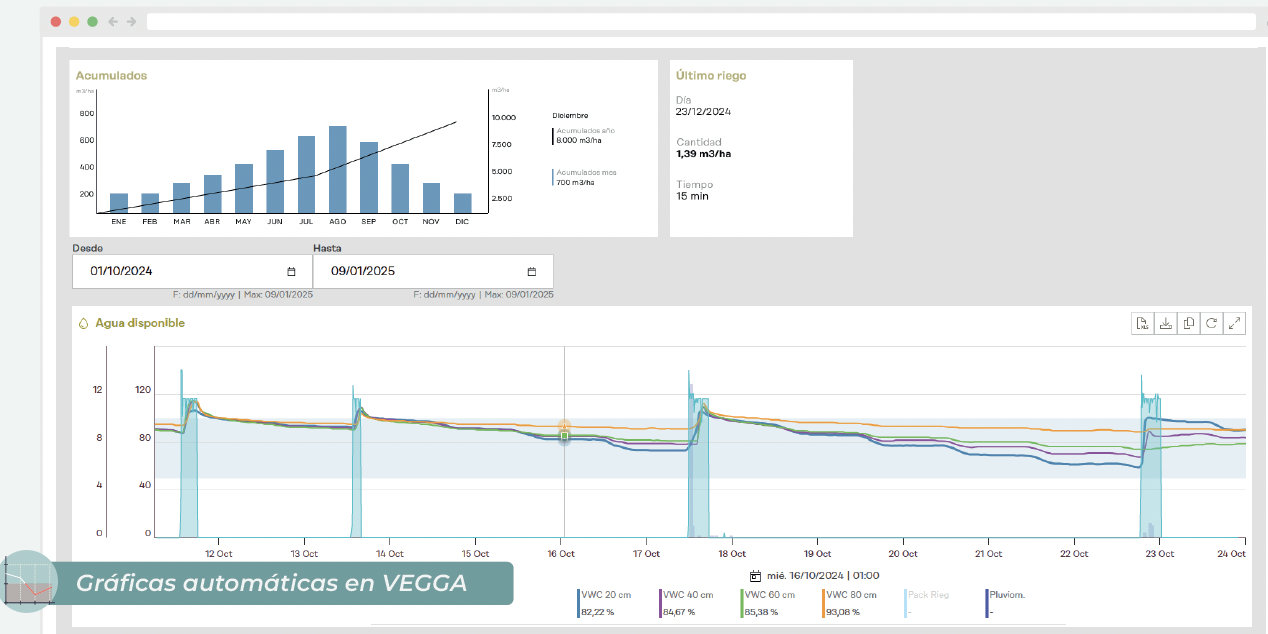Go back with browser back arrow
The width and height of the screenshot is (1268, 634).
(x=113, y=21)
